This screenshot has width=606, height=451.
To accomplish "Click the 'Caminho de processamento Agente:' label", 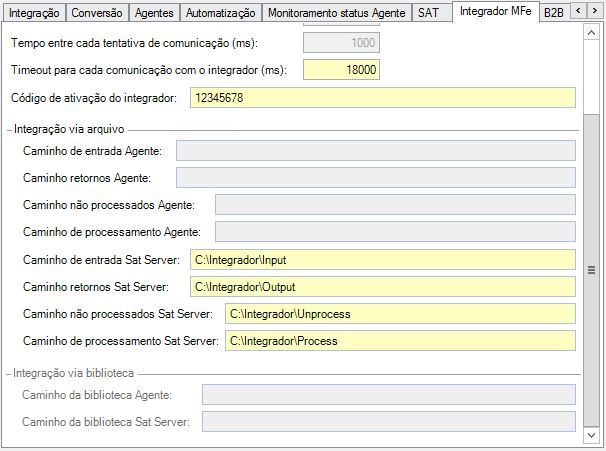I will [x=112, y=232].
